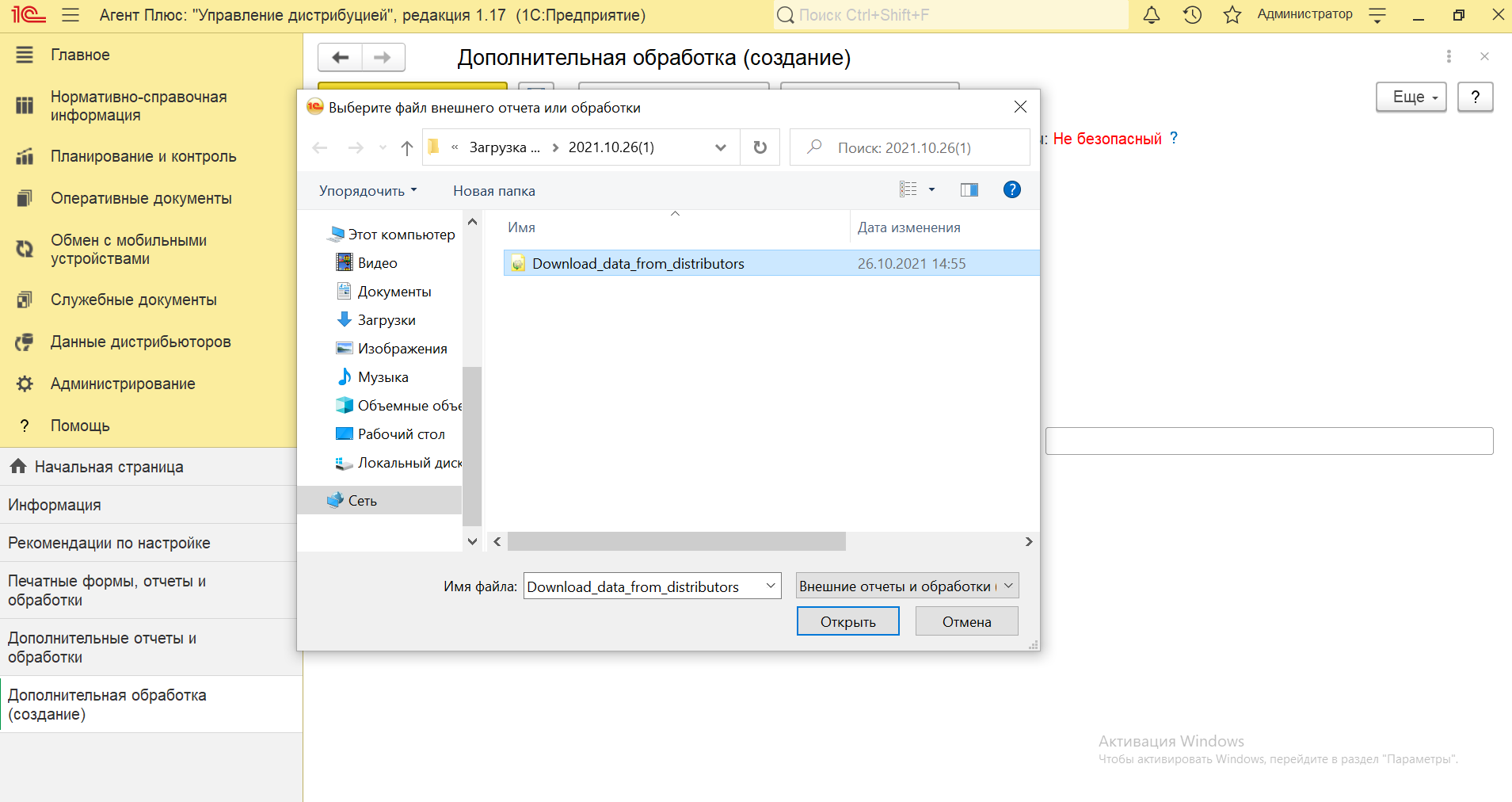Refresh the folder contents in dialog
Viewport: 1512px width, 802px height.
(760, 147)
